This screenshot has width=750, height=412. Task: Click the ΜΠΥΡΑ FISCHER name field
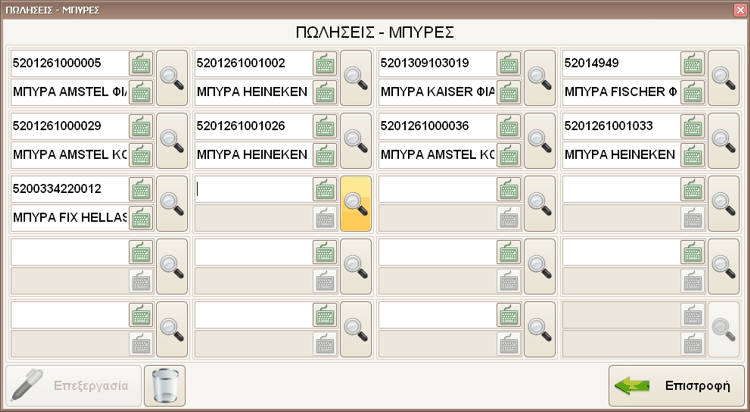pos(621,92)
